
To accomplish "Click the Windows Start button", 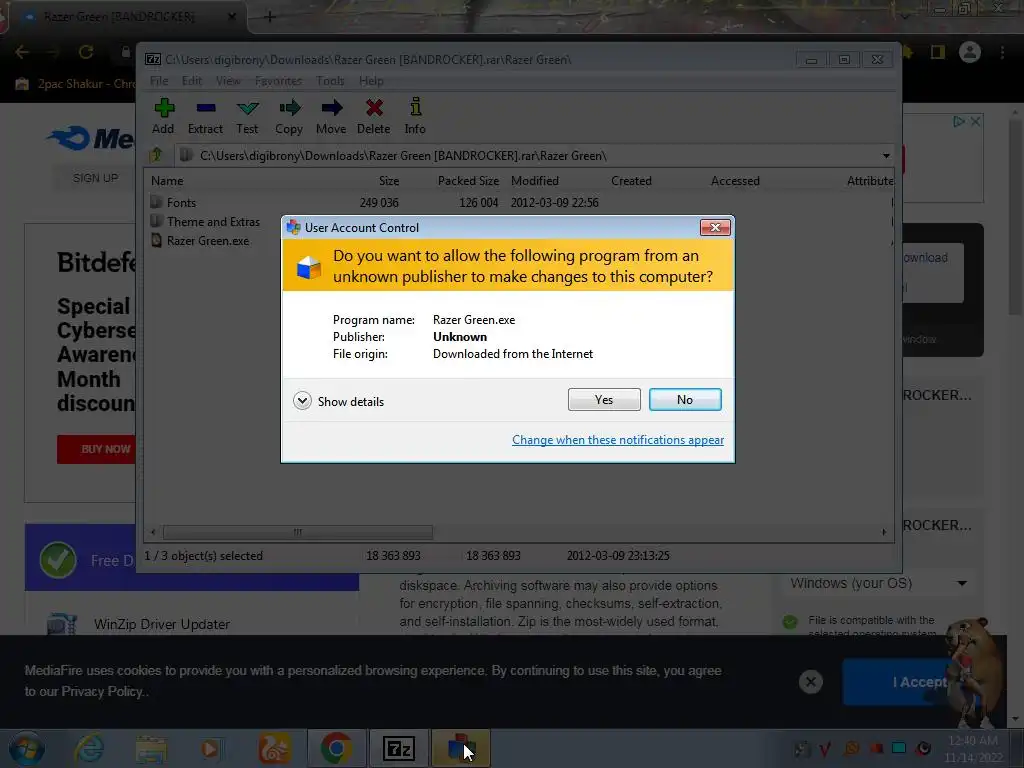I will 26,748.
